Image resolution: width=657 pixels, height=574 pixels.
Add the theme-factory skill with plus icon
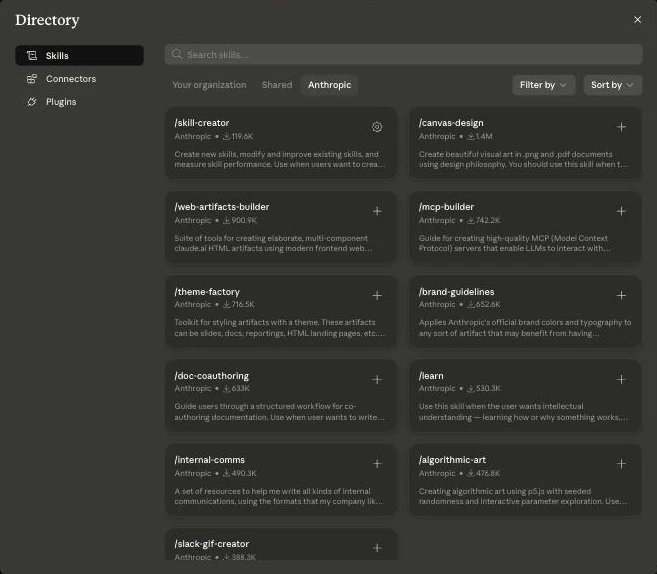(x=377, y=295)
